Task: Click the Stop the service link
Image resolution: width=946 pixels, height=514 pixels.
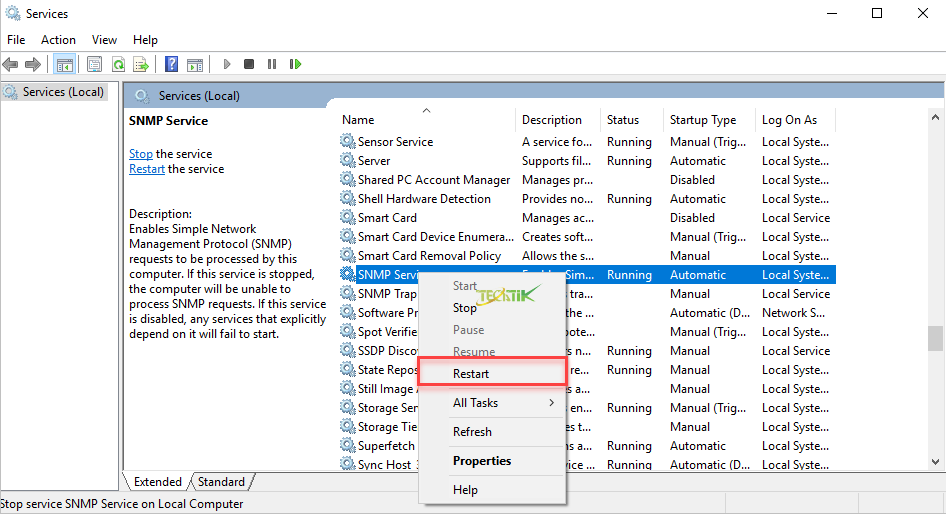Action: (x=140, y=154)
